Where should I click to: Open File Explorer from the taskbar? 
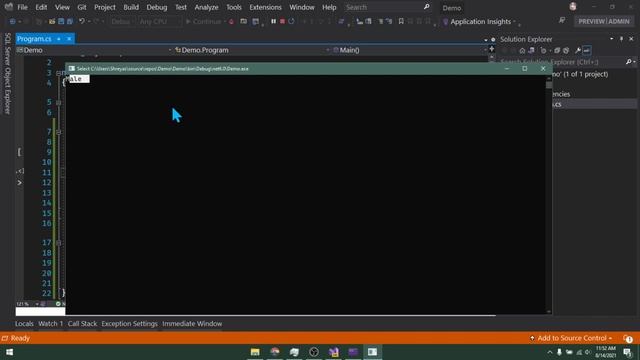tap(255, 352)
